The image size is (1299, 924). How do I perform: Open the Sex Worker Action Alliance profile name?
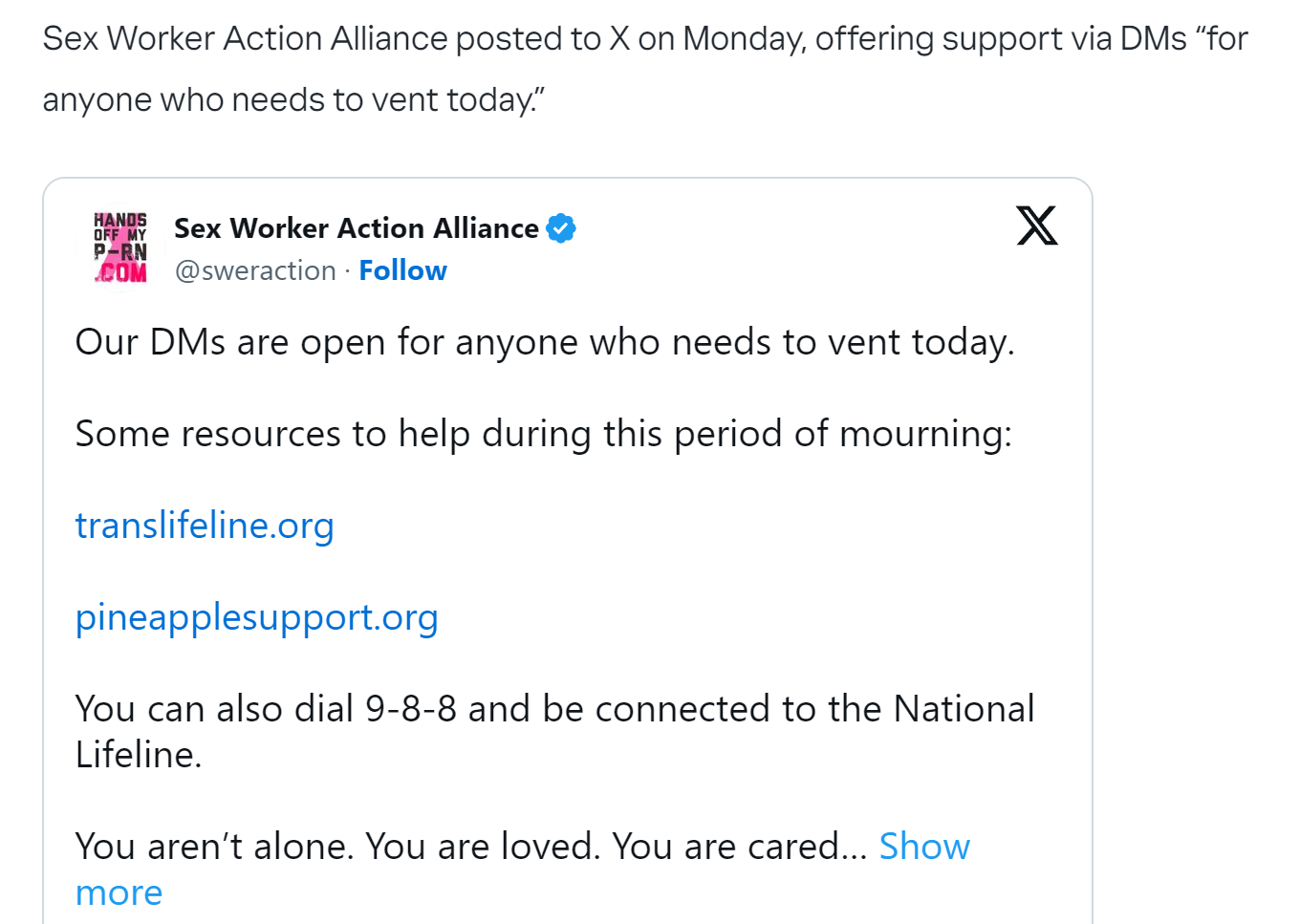[357, 228]
